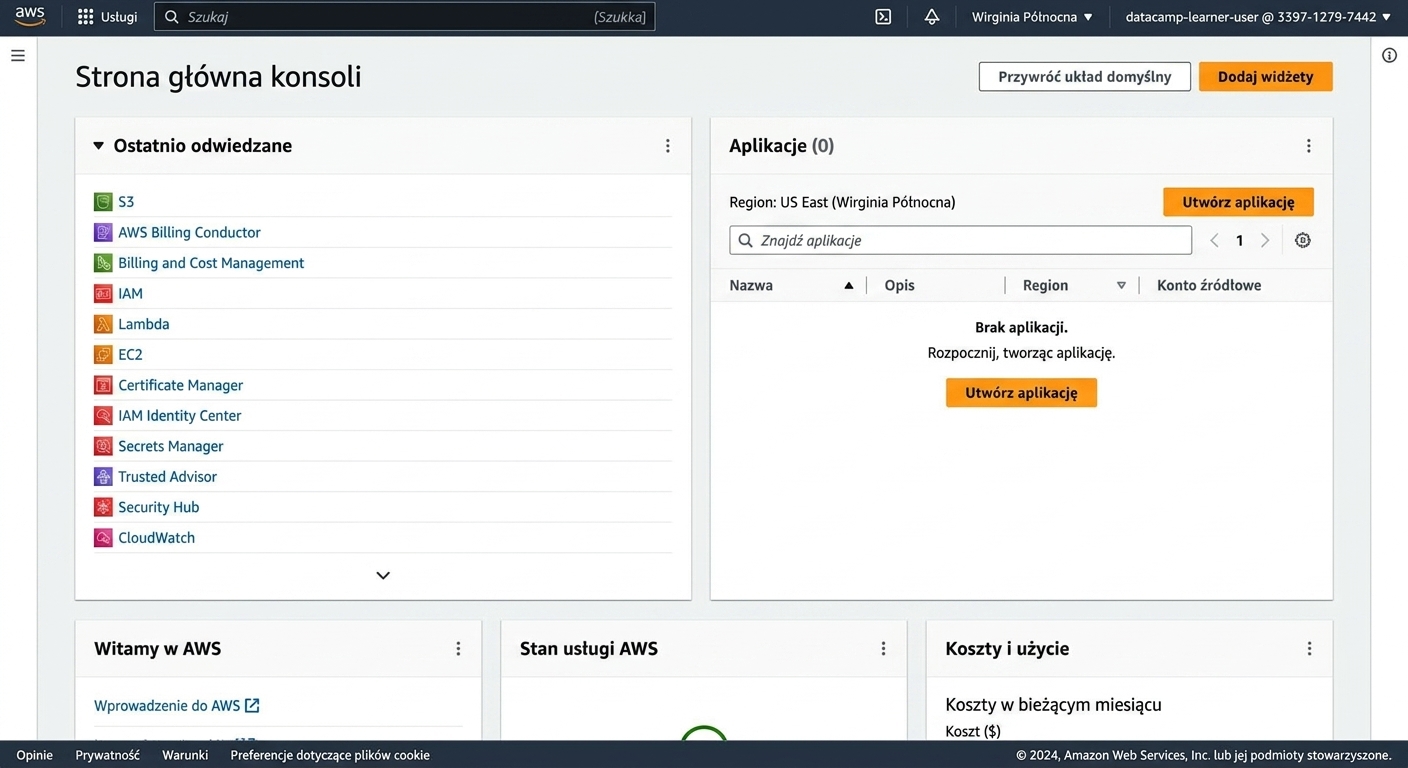
Task: Click the Usługi menu label
Action: [x=119, y=17]
